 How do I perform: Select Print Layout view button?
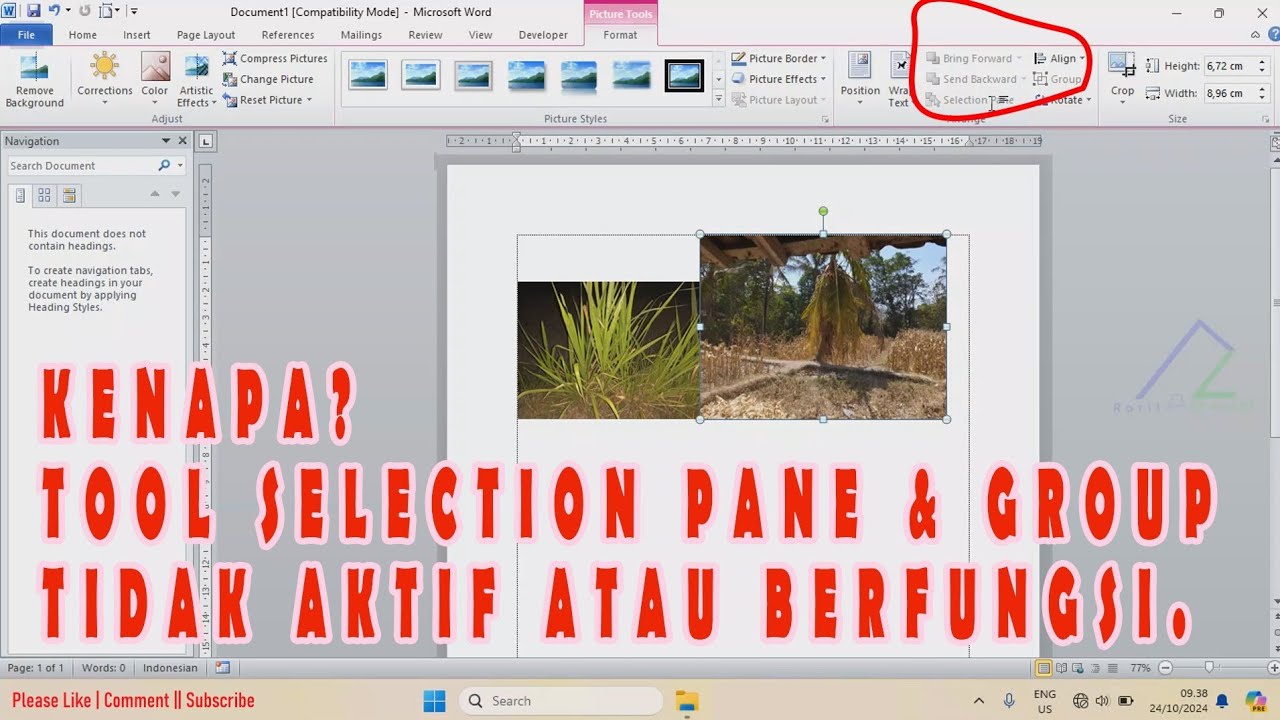pos(1044,668)
